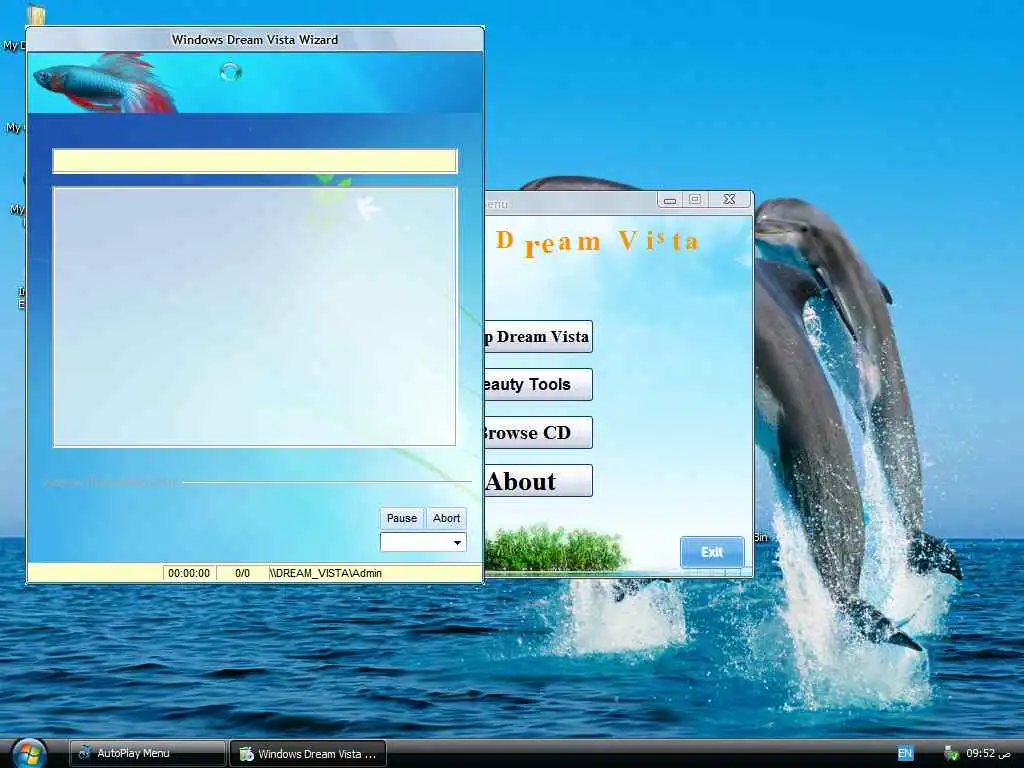
Task: Open Beauty Tools from AutoPlay menu
Action: coord(538,385)
